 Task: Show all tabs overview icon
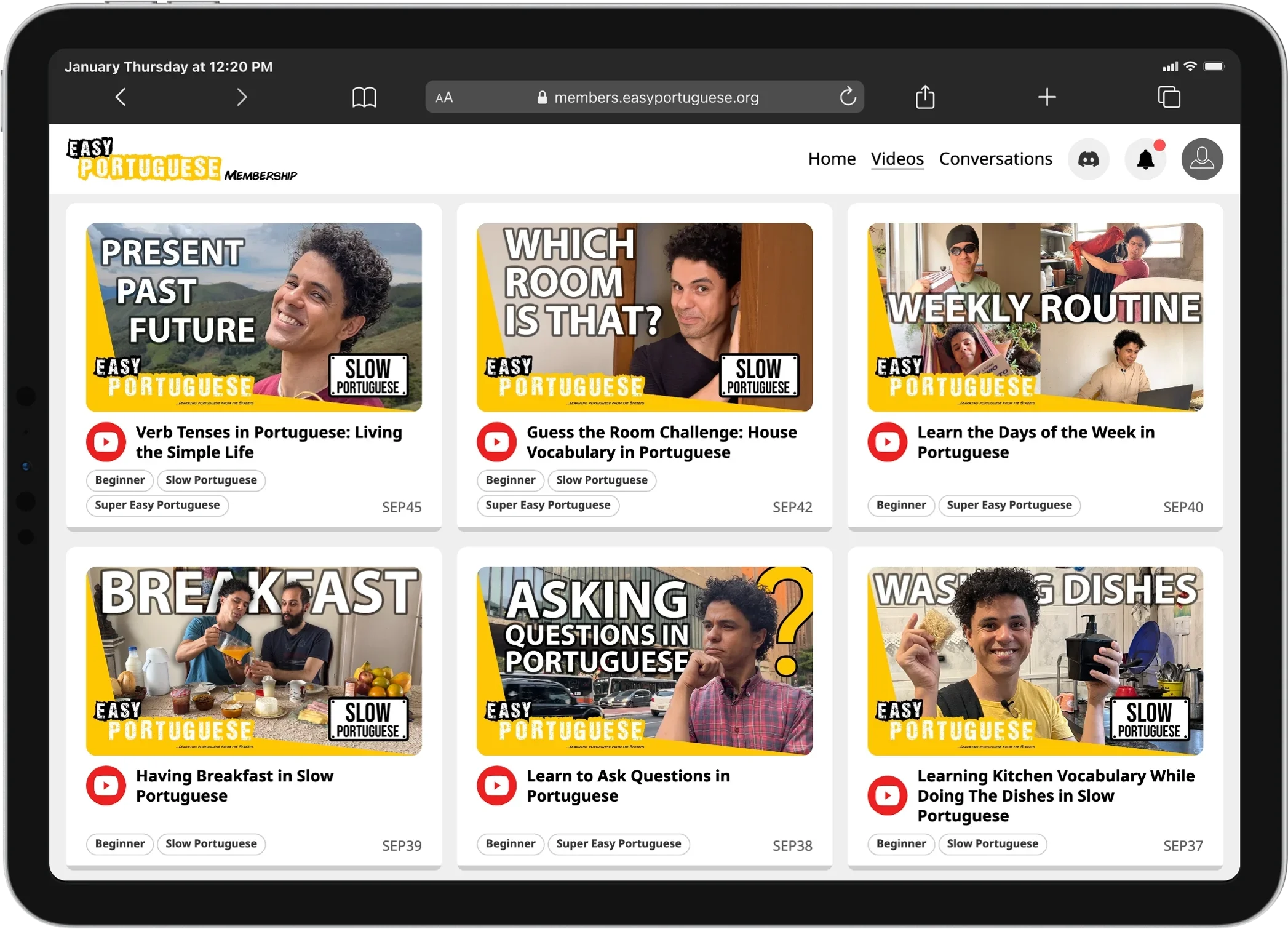click(x=1169, y=97)
